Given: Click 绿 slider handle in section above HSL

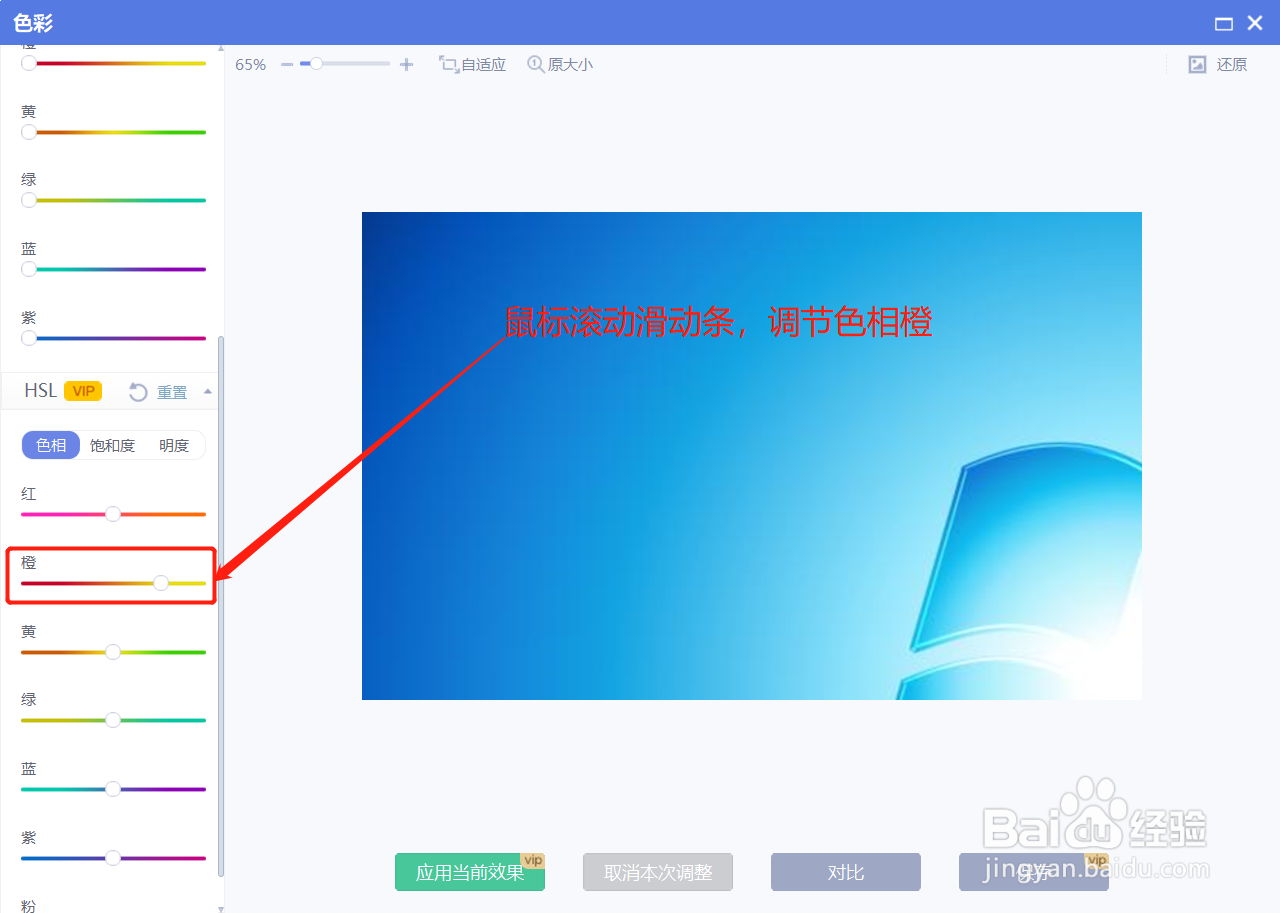Looking at the screenshot, I should tap(29, 200).
